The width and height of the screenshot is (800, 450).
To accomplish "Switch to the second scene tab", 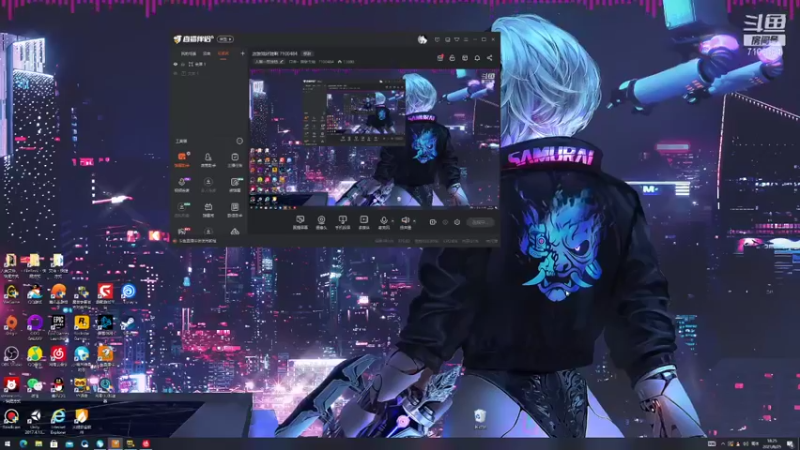I will tap(207, 54).
